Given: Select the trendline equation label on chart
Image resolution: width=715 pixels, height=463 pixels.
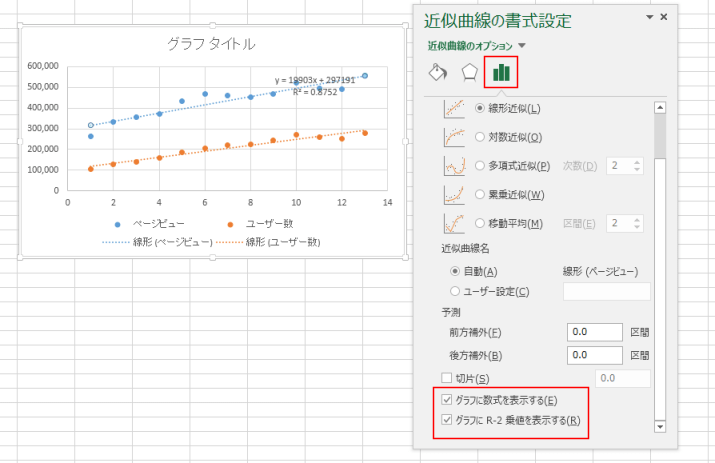Looking at the screenshot, I should coord(315,80).
